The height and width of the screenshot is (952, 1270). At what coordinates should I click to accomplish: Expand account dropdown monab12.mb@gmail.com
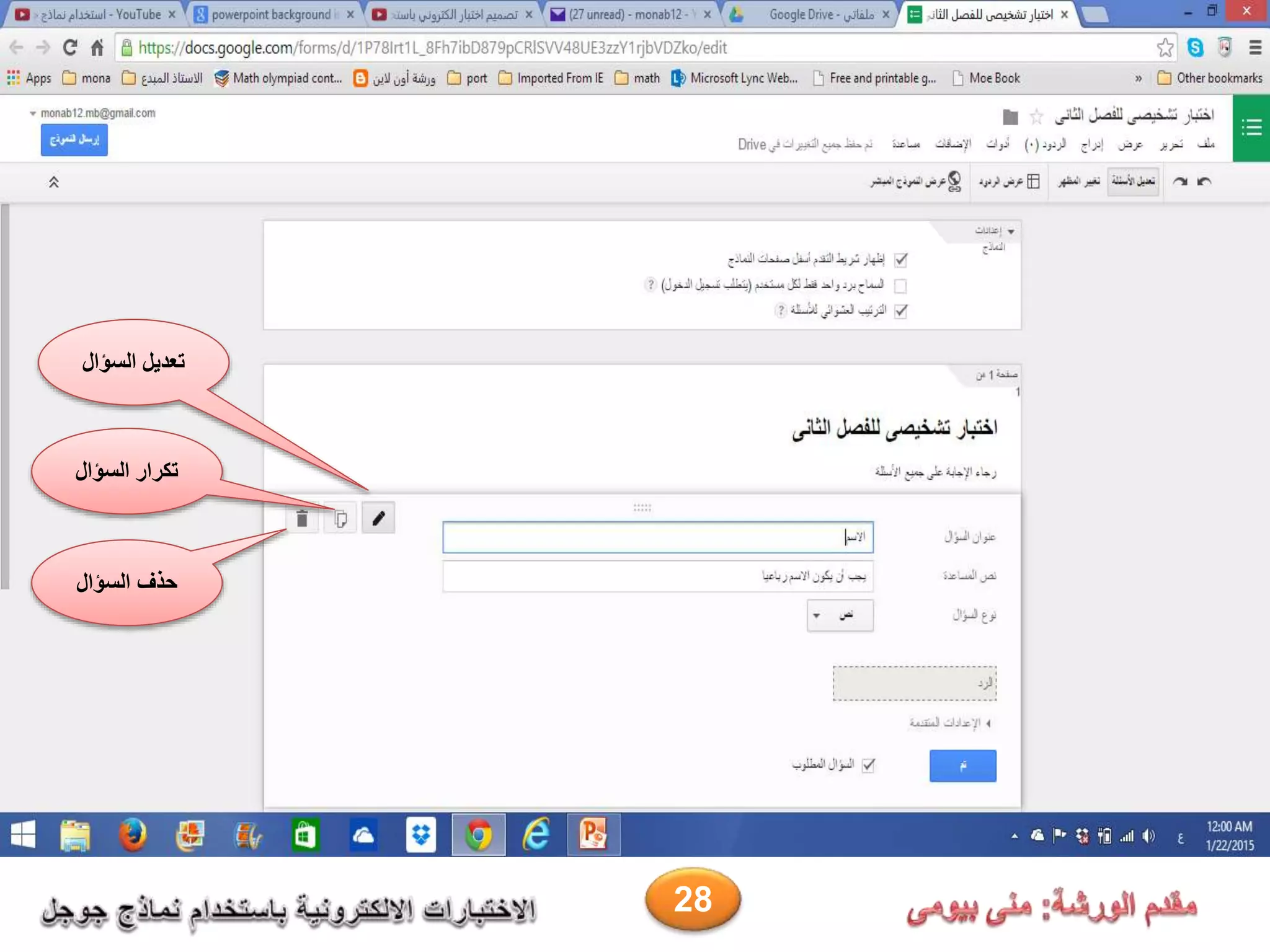tap(93, 113)
